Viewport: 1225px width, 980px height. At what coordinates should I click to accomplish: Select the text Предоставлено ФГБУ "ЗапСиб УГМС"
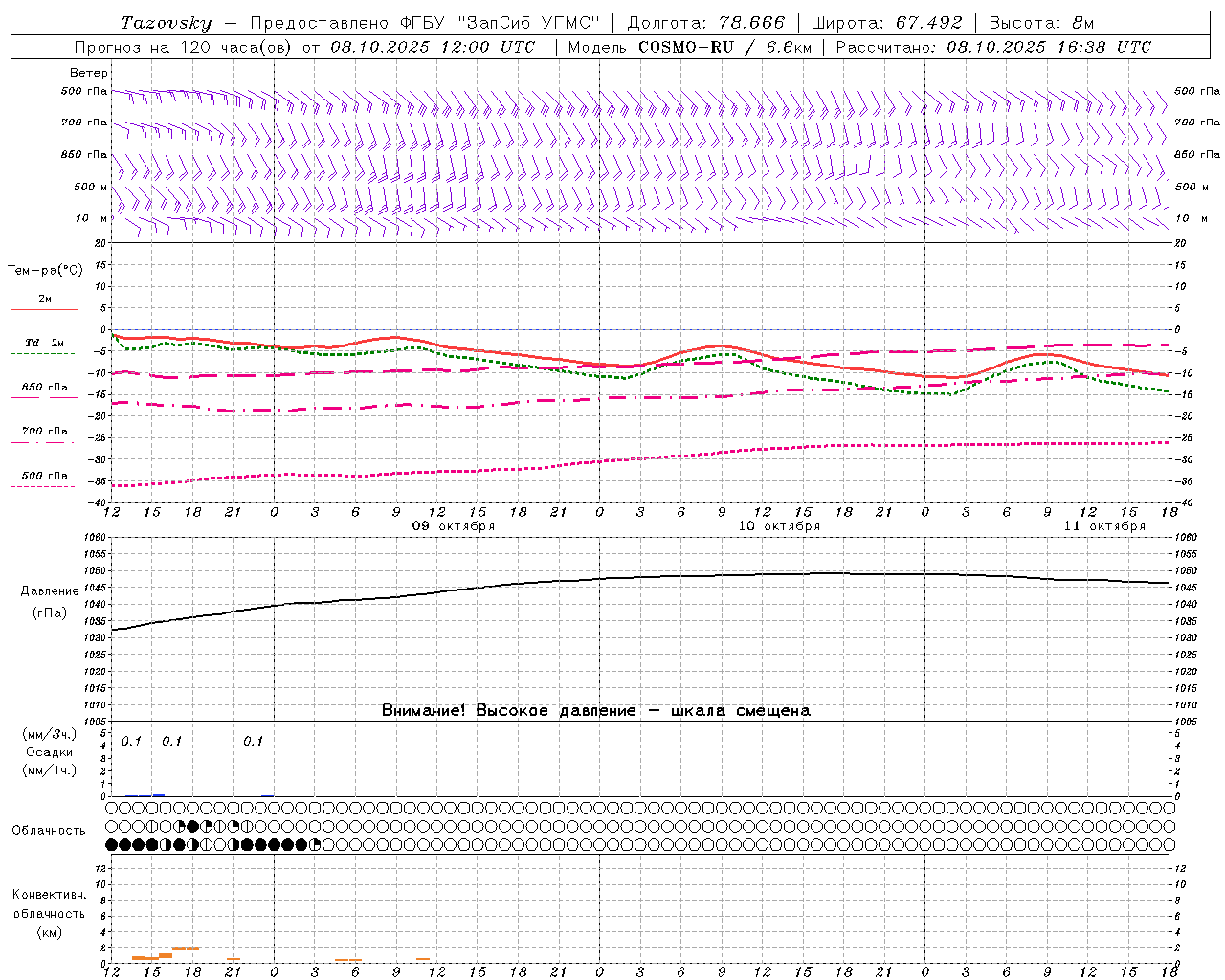(x=425, y=23)
